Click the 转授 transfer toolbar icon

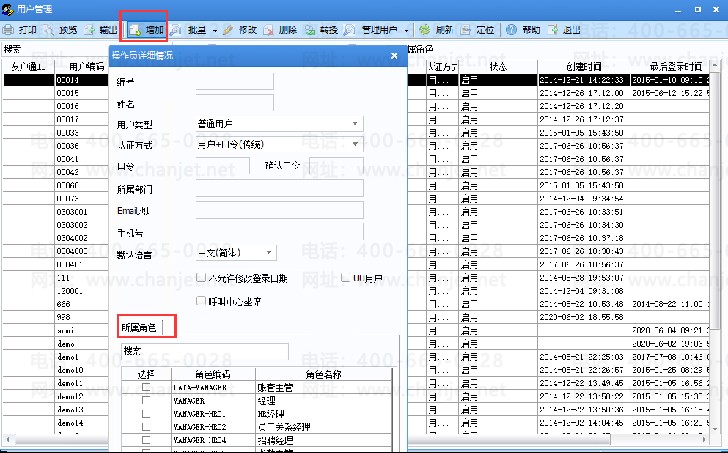(310, 30)
